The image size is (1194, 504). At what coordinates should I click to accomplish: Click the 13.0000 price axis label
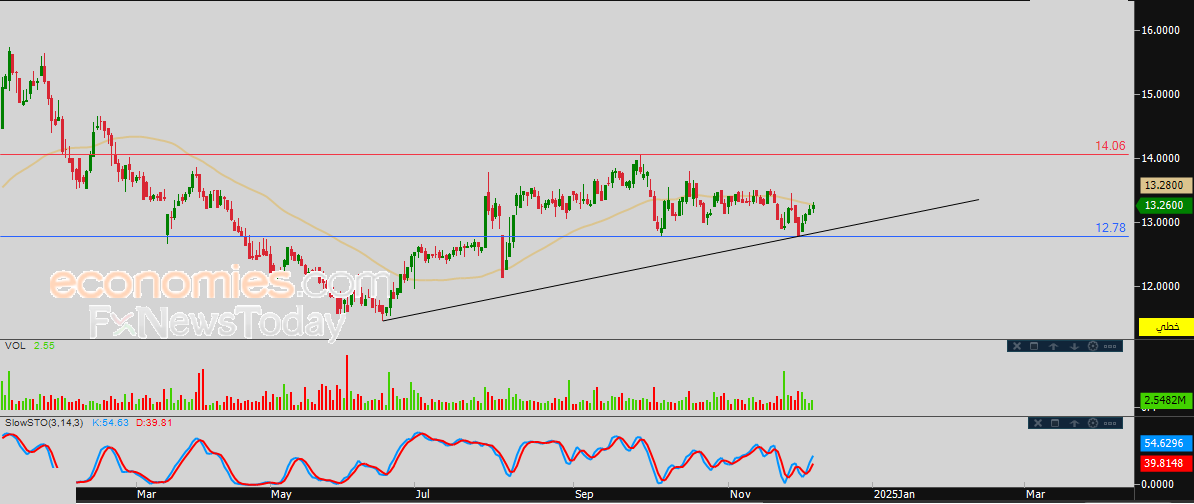(x=1160, y=222)
